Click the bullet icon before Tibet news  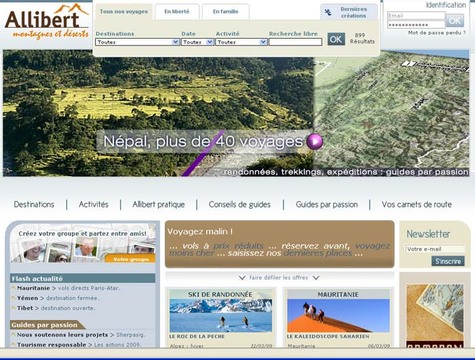13,308
